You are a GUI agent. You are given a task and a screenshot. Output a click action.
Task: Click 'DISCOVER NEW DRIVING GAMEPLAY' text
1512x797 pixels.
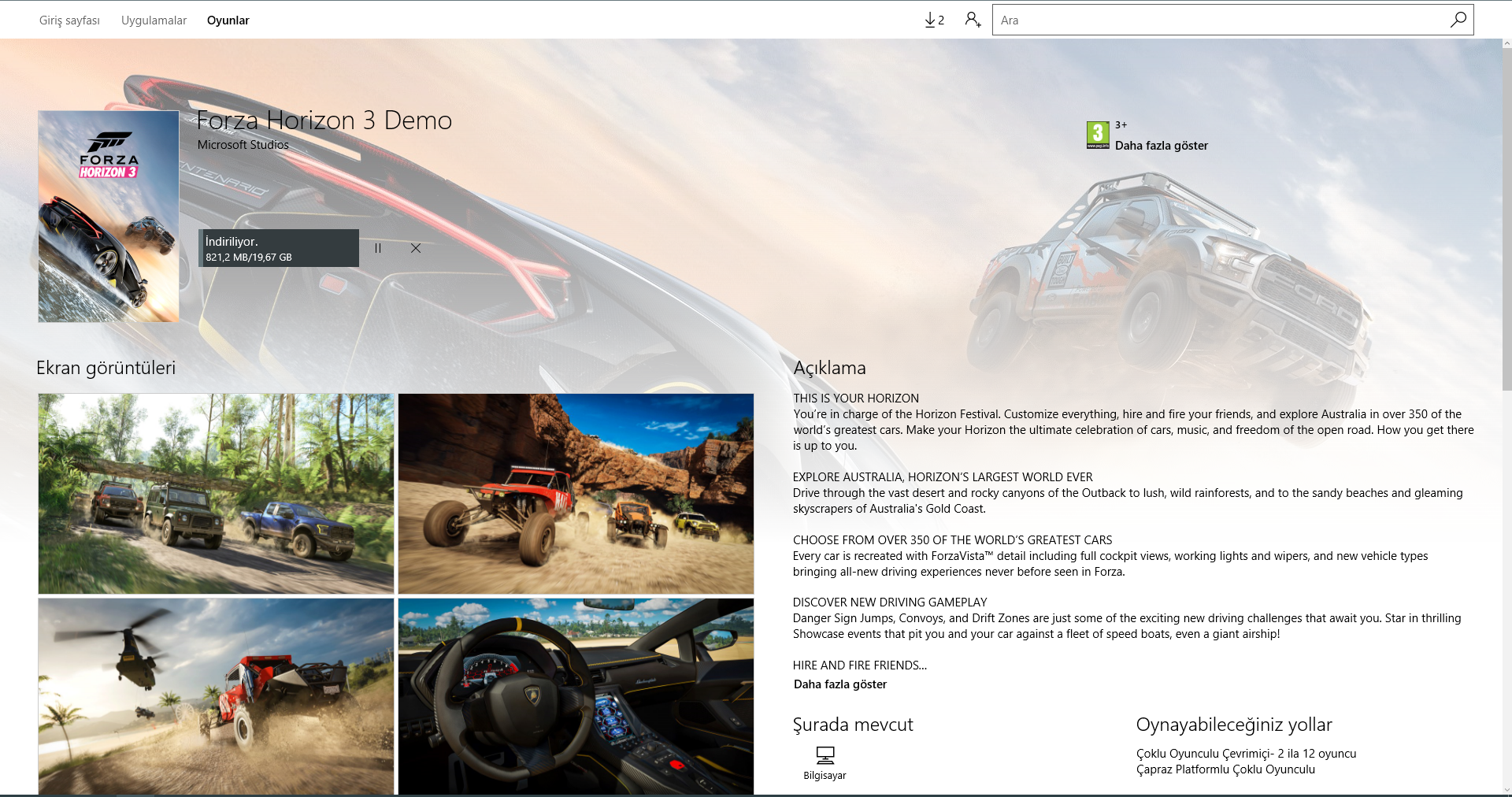point(890,602)
